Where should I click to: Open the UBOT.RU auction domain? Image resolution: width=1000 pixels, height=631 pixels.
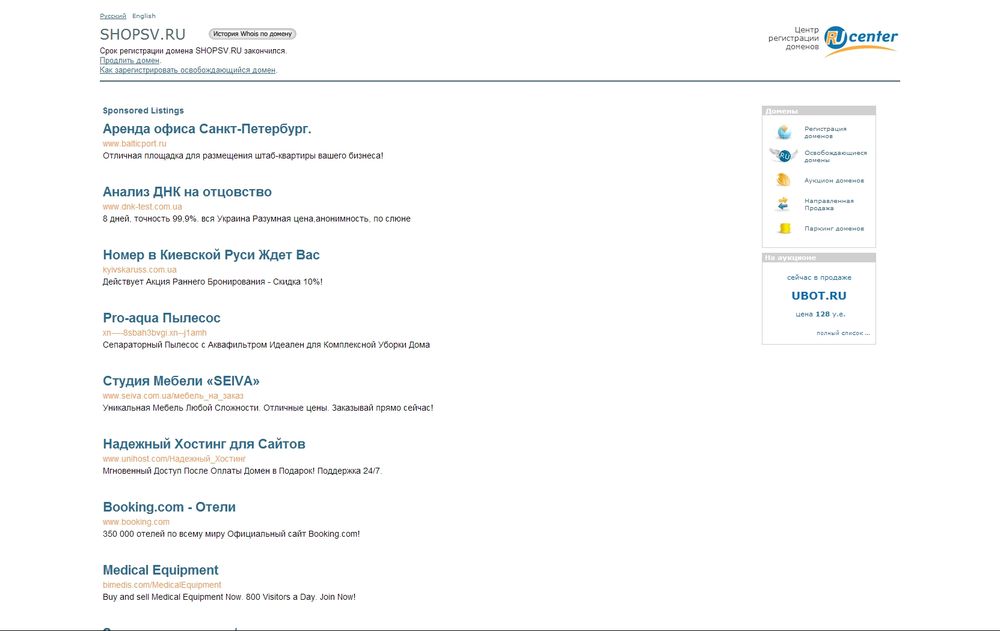(x=819, y=296)
